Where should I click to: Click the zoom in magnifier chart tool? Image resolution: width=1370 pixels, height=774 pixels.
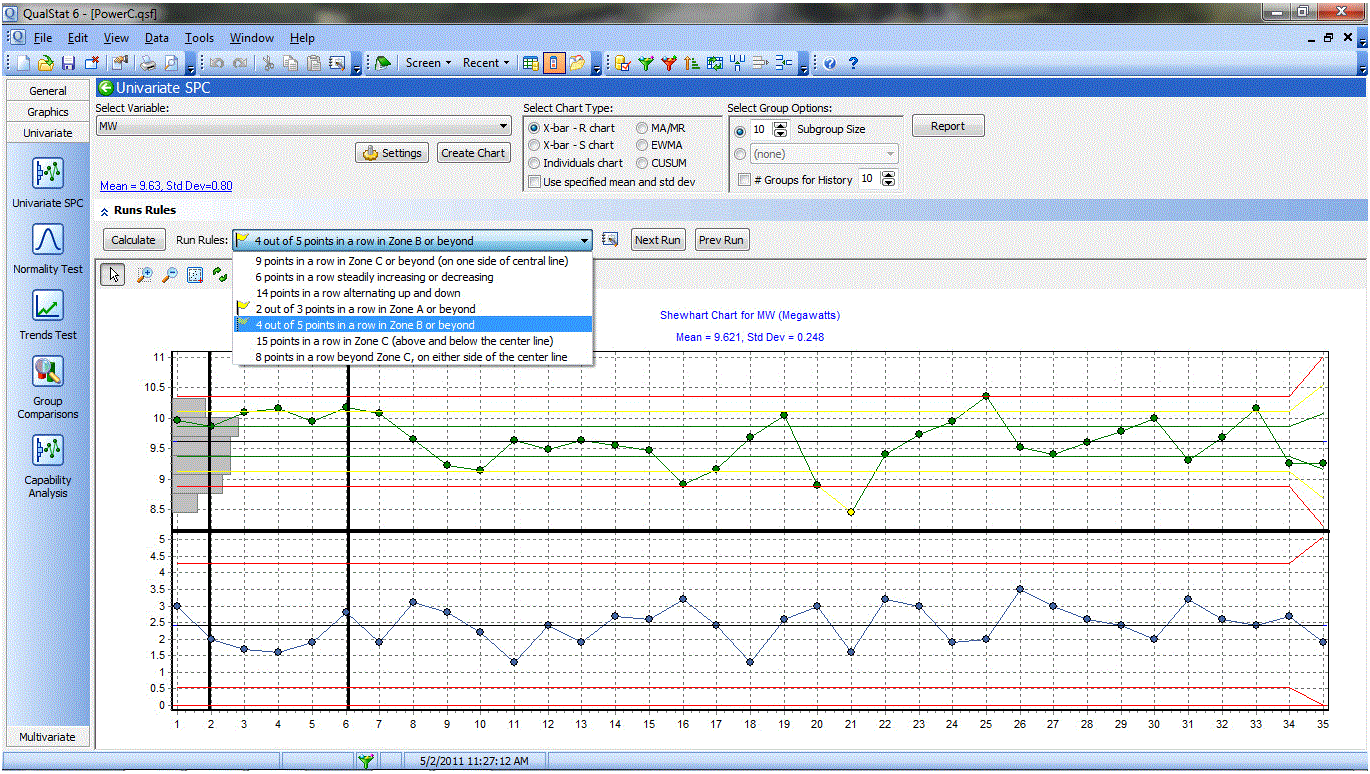(x=145, y=275)
